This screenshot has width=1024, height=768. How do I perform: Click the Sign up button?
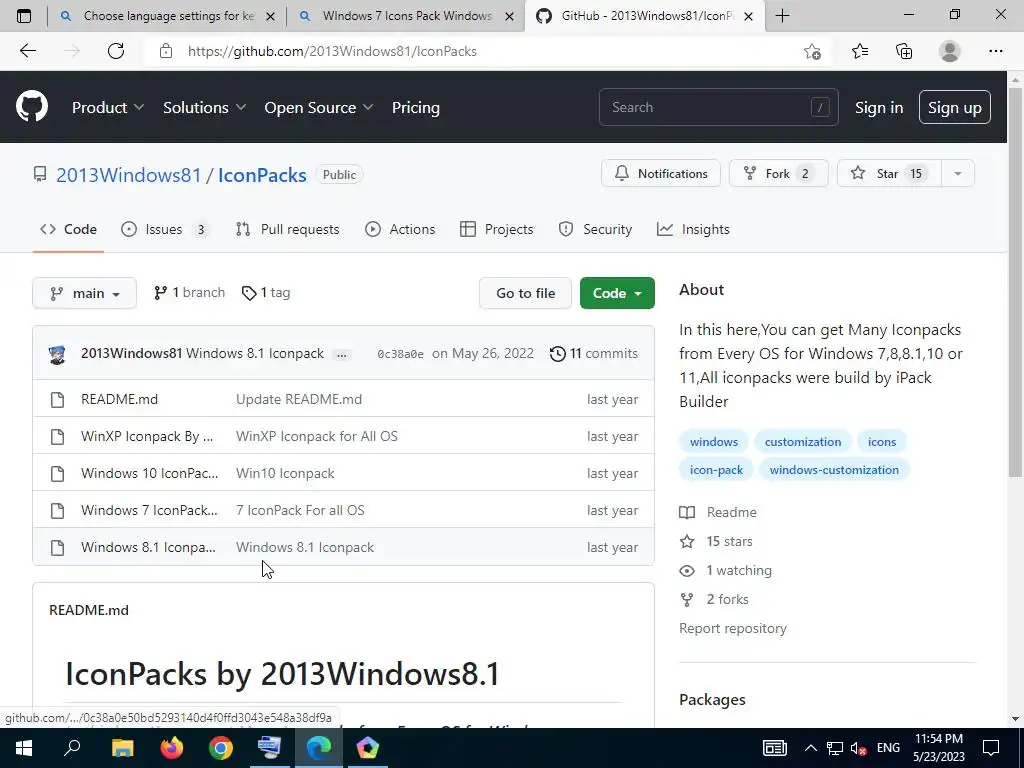[954, 107]
